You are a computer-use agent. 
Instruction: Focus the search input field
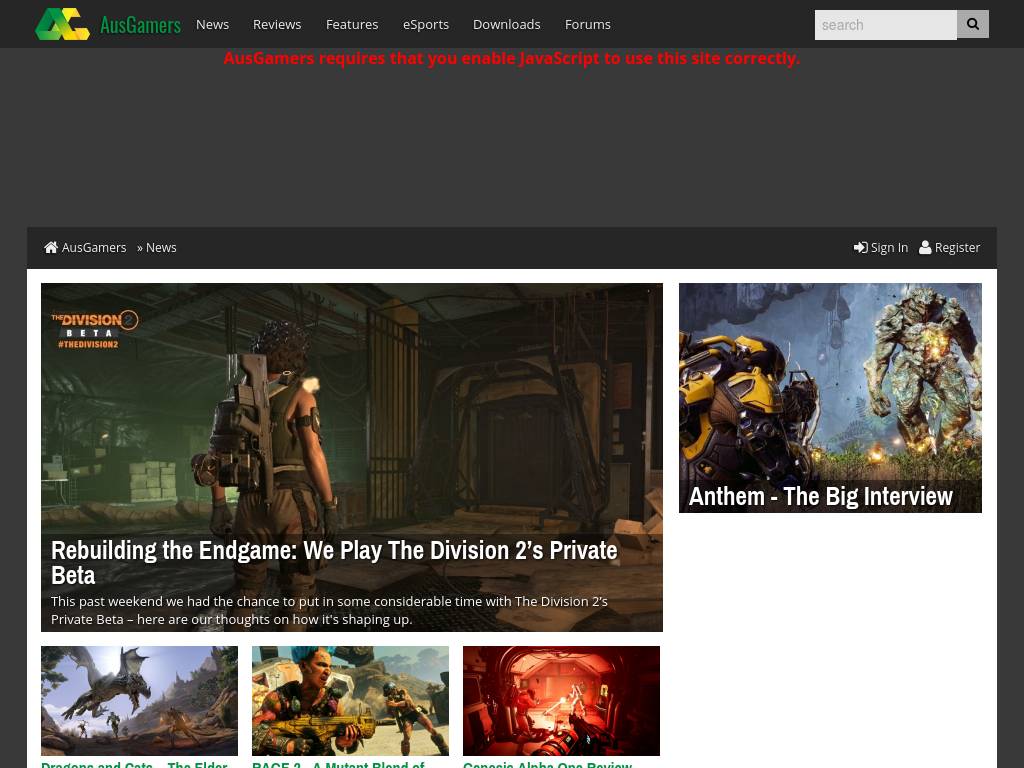pos(886,25)
